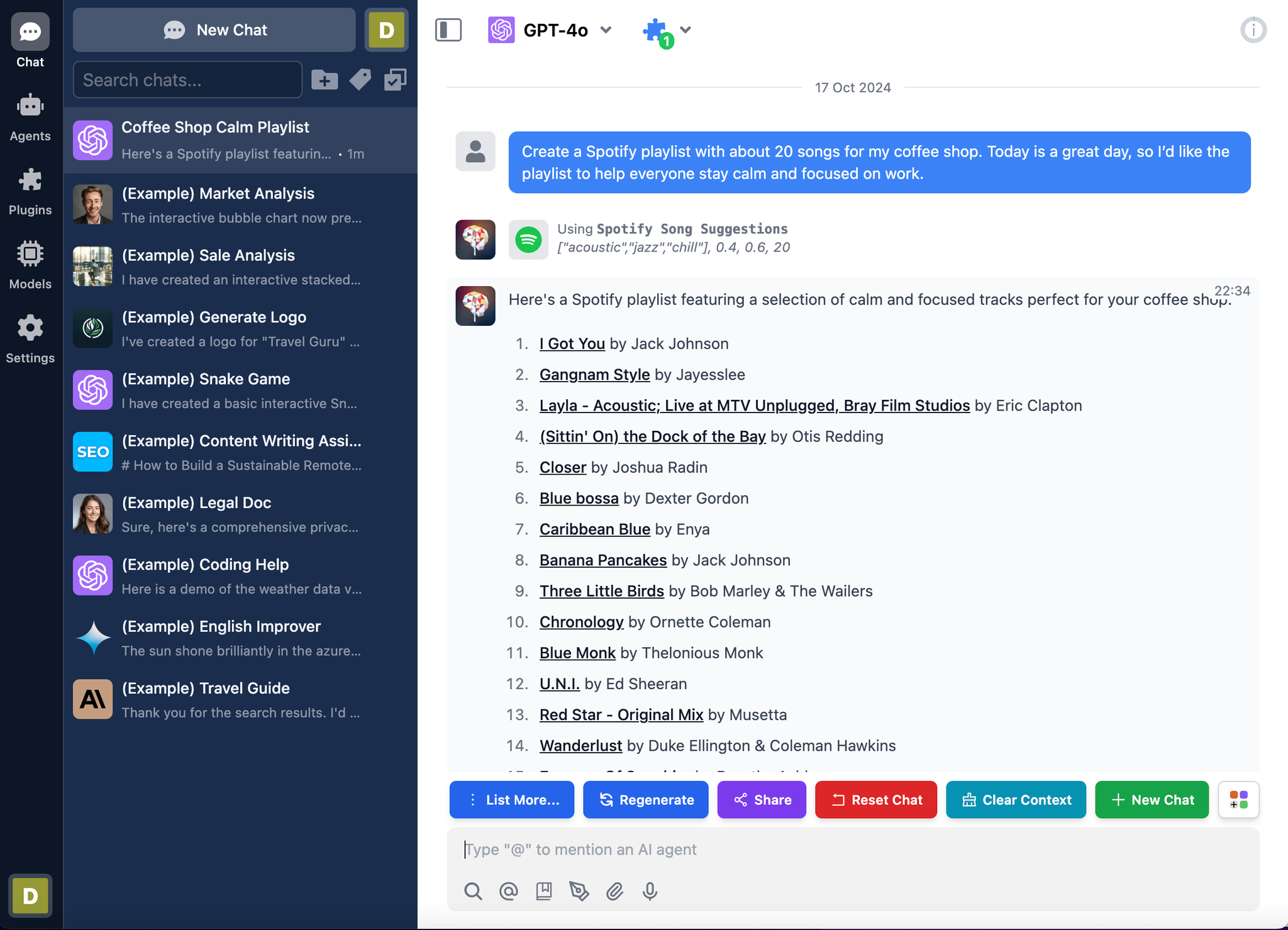Viewport: 1288px width, 930px height.
Task: Open the Three Little Birds link
Action: click(602, 591)
